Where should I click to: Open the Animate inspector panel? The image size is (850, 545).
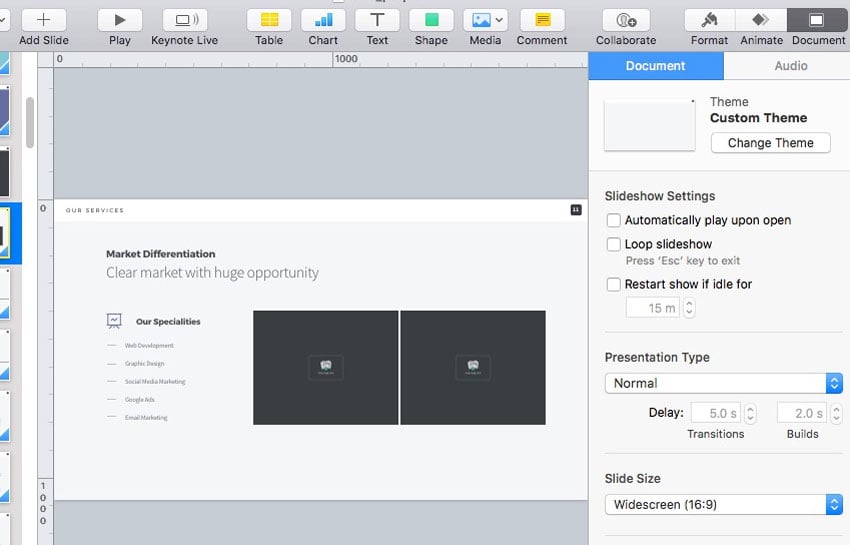pyautogui.click(x=761, y=20)
